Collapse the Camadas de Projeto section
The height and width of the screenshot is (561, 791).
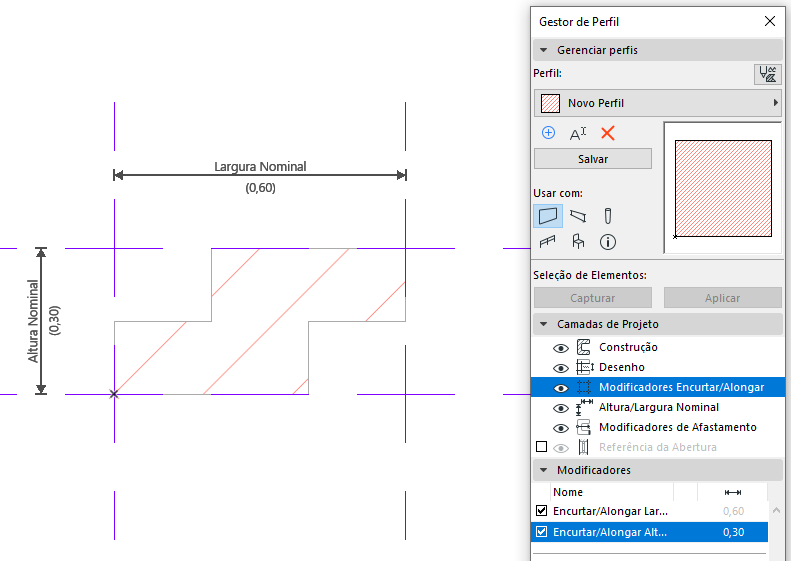click(x=543, y=324)
